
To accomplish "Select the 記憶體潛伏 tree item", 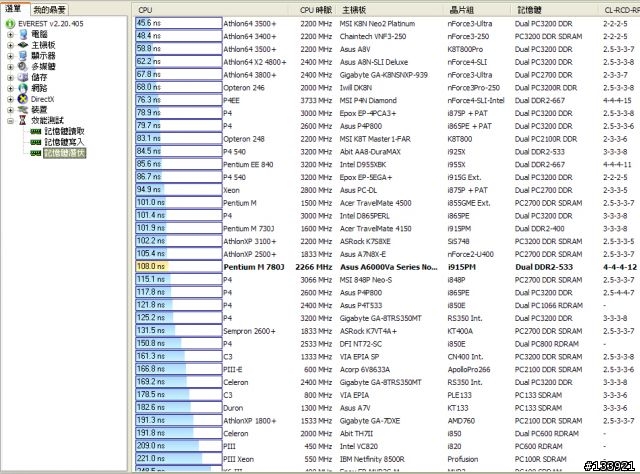I will point(64,153).
